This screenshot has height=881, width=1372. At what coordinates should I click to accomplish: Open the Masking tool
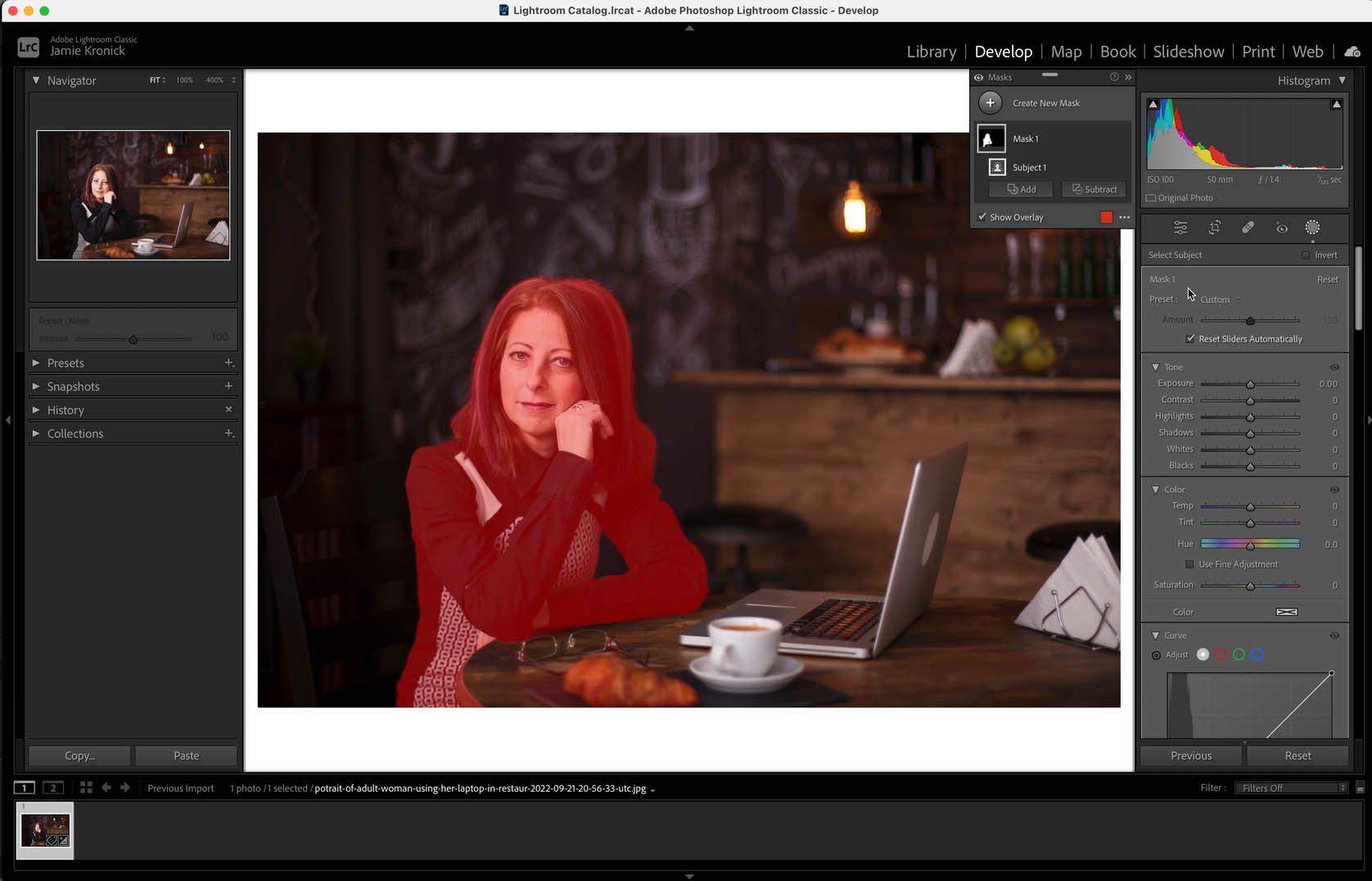coord(1313,228)
